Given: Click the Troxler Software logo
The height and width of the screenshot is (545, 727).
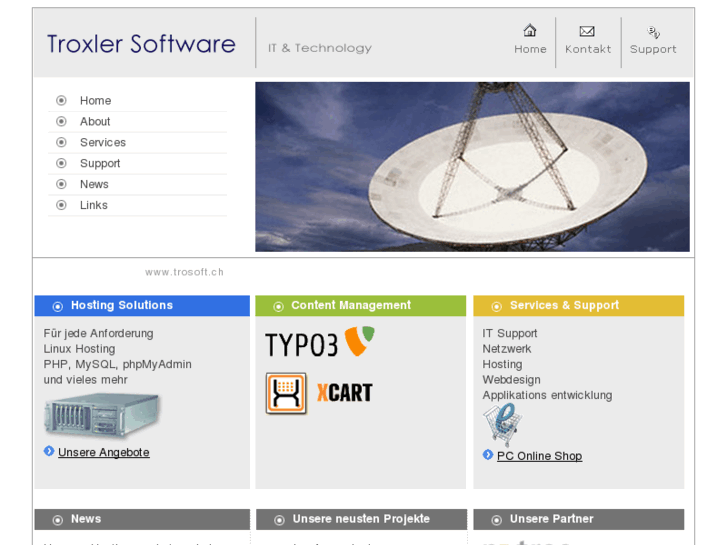Looking at the screenshot, I should (141, 44).
